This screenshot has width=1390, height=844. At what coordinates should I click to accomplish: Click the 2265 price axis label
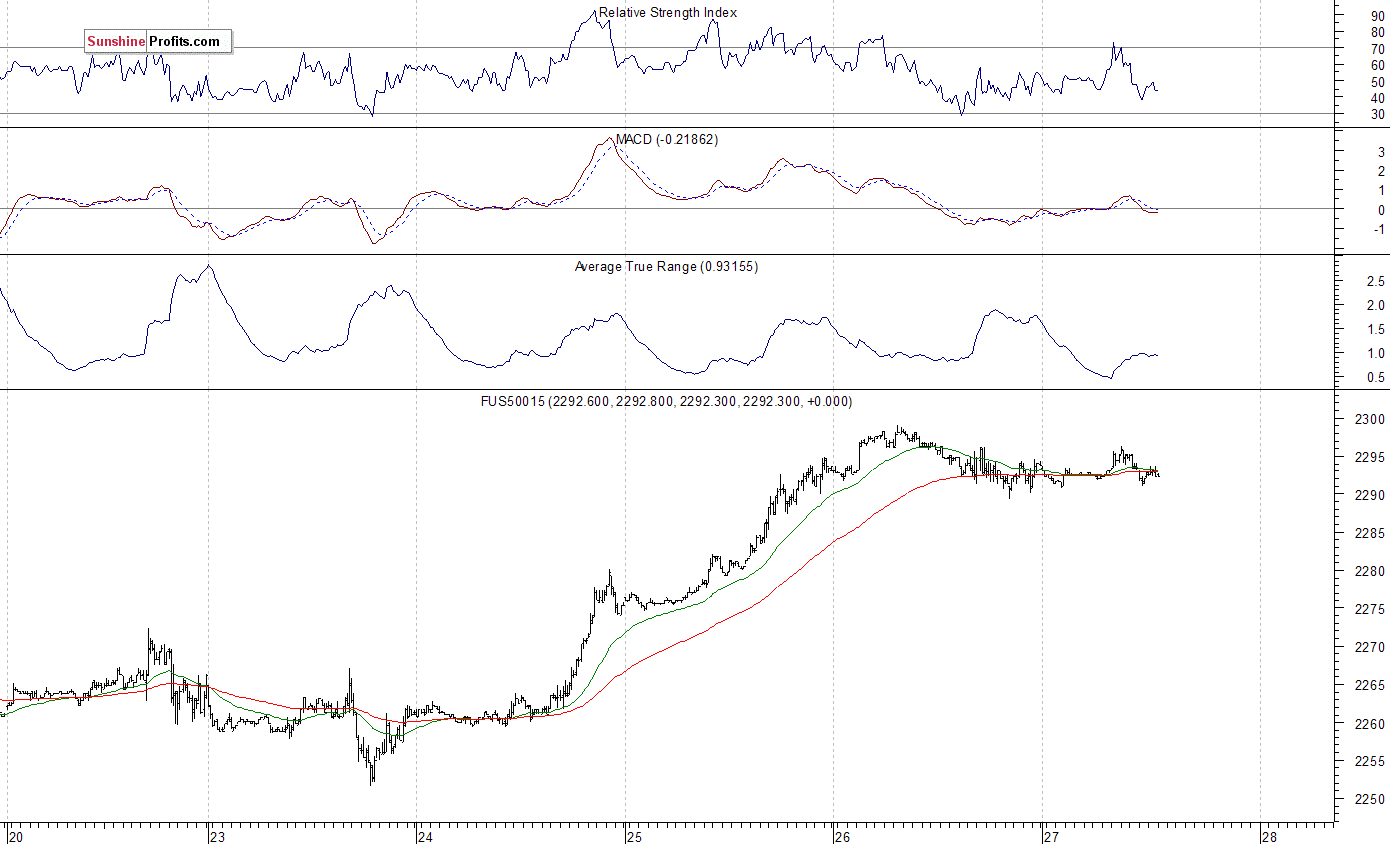[x=1369, y=685]
